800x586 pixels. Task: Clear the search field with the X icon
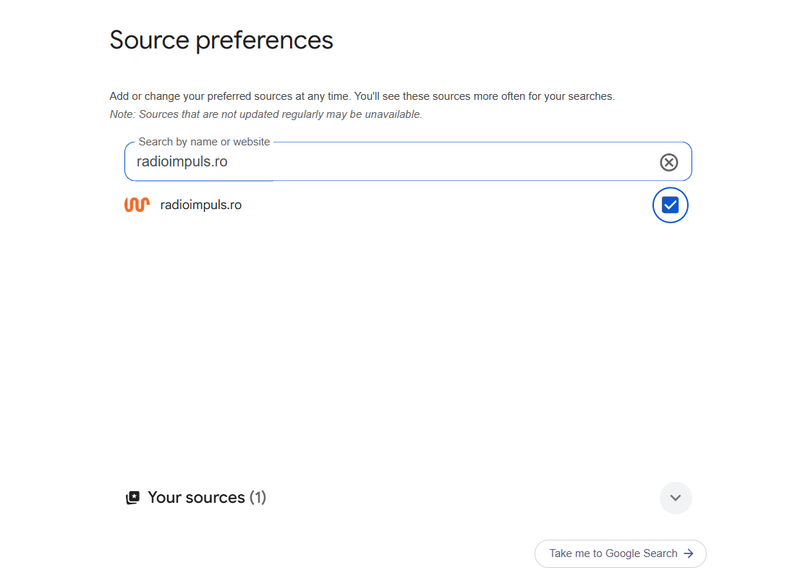tap(668, 162)
